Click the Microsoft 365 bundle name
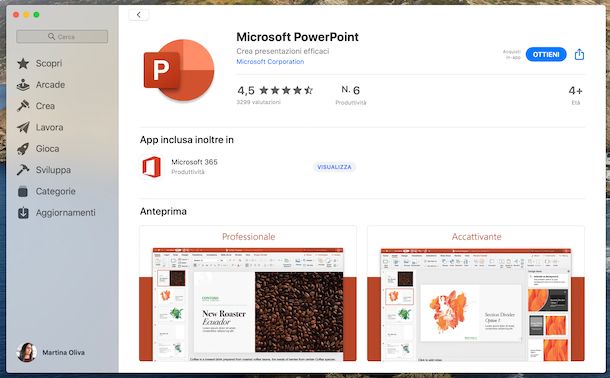The width and height of the screenshot is (610, 378). (195, 162)
